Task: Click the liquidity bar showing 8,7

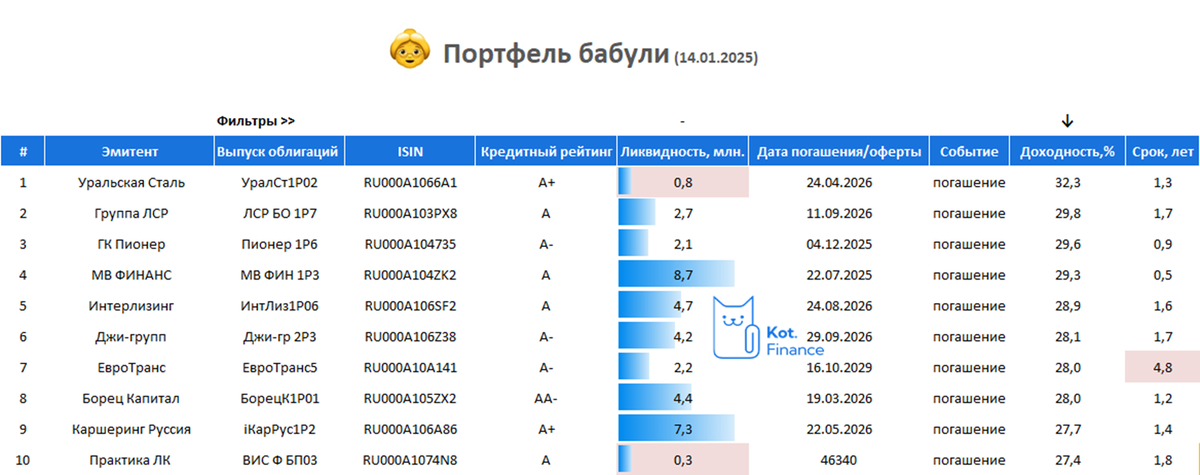Action: coord(677,275)
